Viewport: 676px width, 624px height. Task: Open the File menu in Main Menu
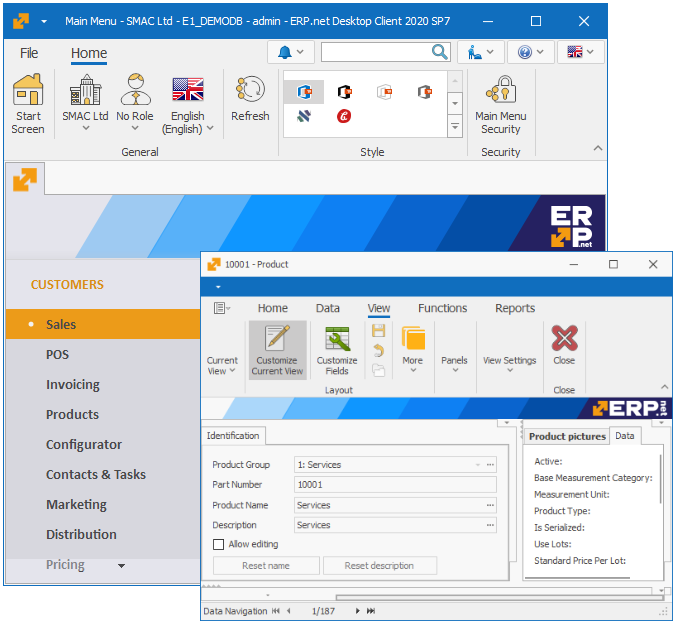coord(29,53)
